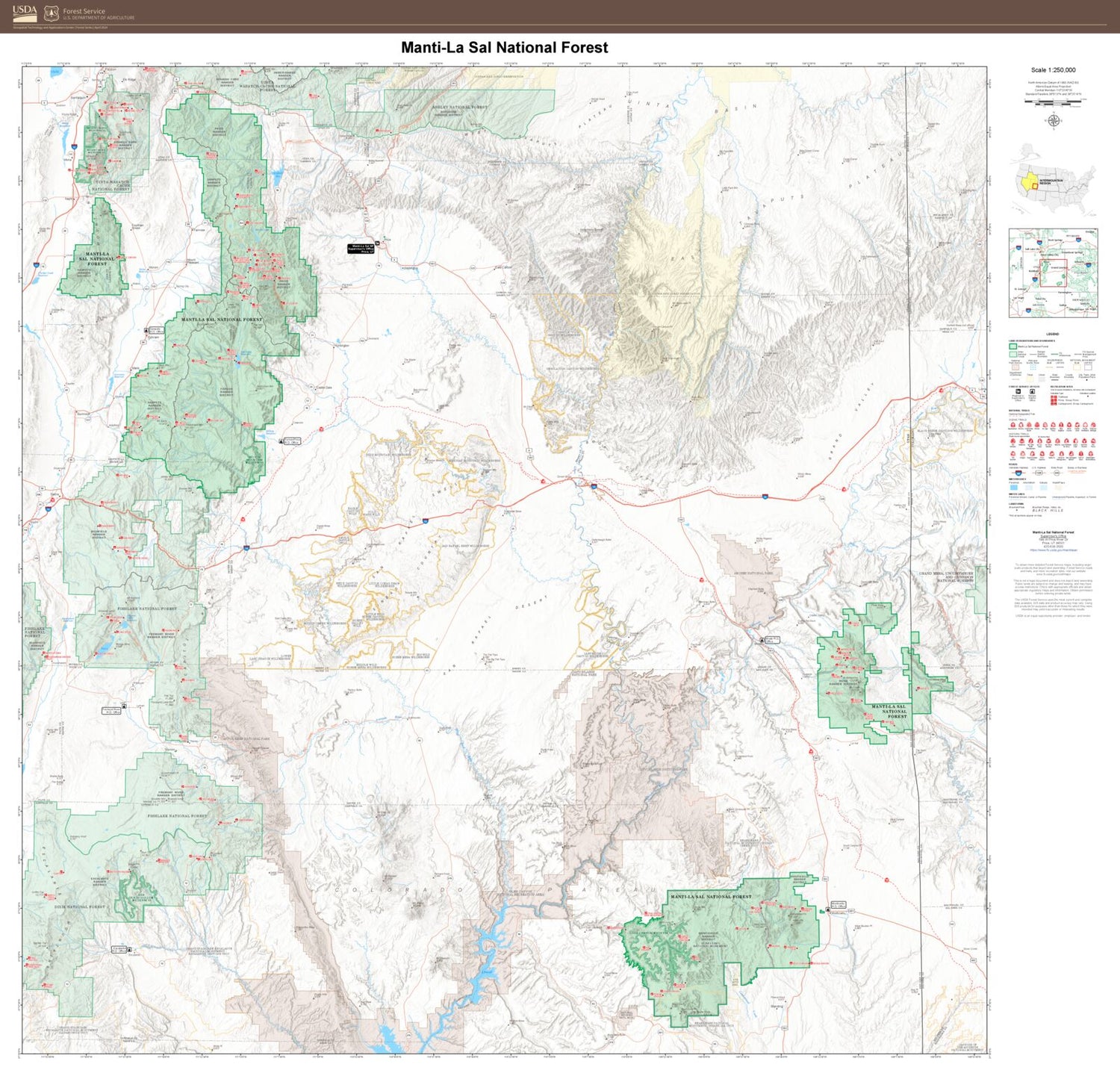Screen dimensions: 1120x1076
Task: Open the Forest Service website URL link
Action: coord(1054,550)
